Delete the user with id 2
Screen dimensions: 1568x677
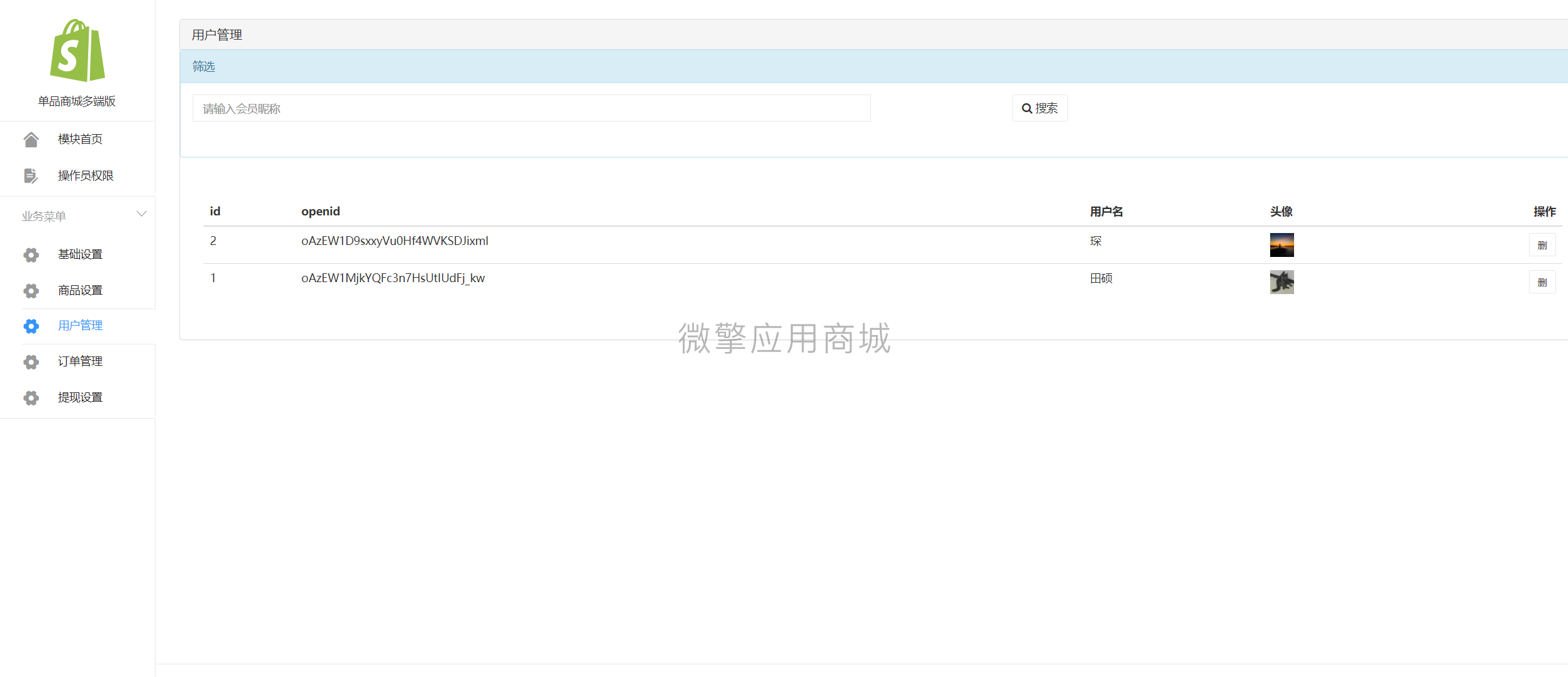1542,245
